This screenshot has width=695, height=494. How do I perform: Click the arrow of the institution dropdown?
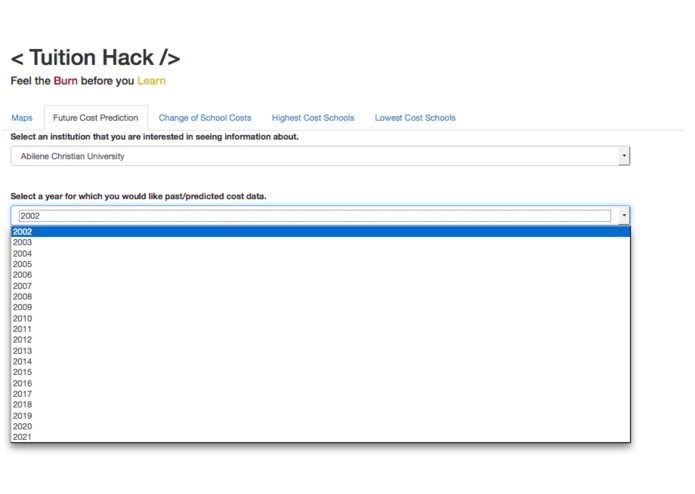pyautogui.click(x=624, y=156)
